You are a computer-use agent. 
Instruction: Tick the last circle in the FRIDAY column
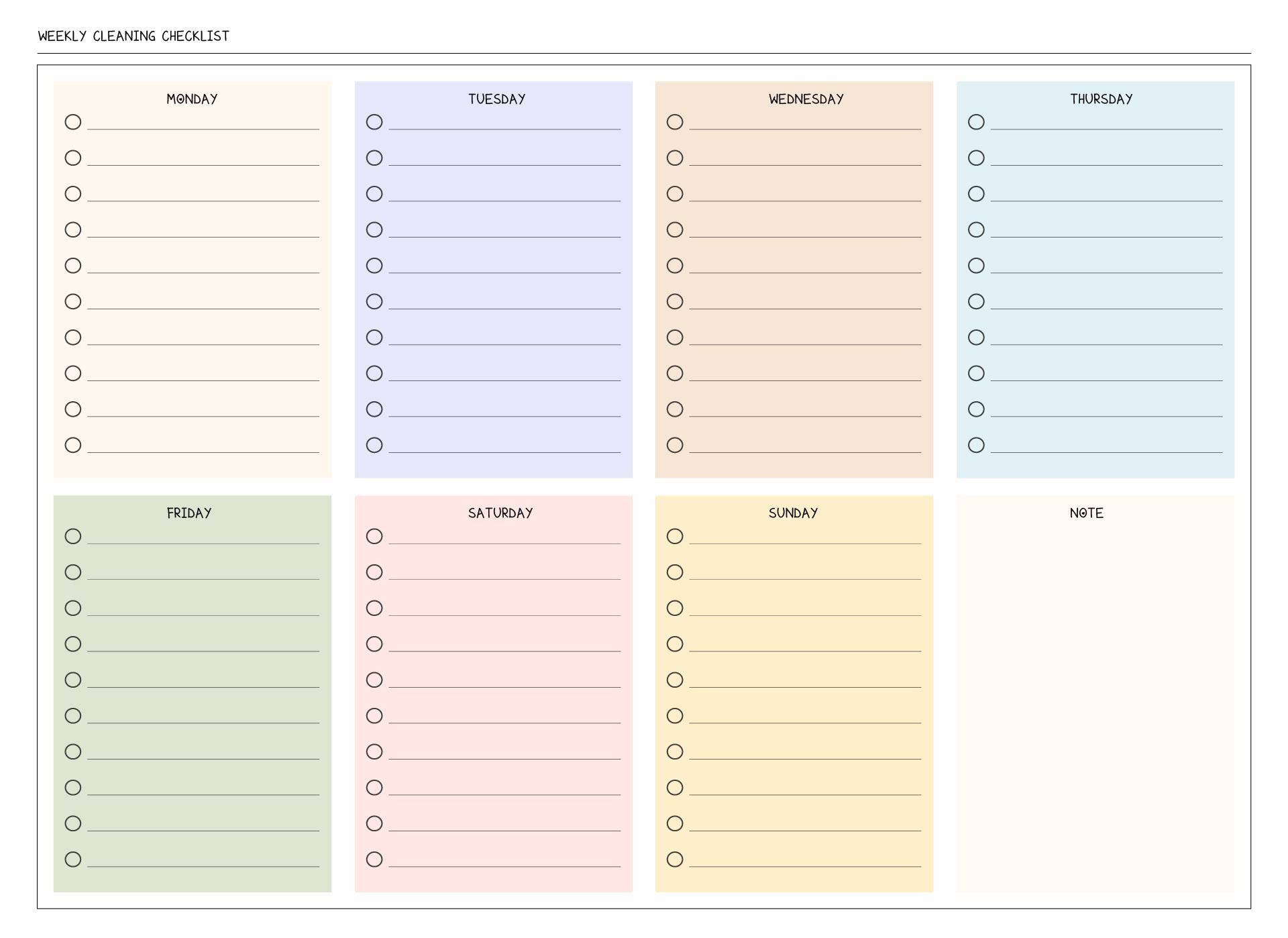click(73, 859)
